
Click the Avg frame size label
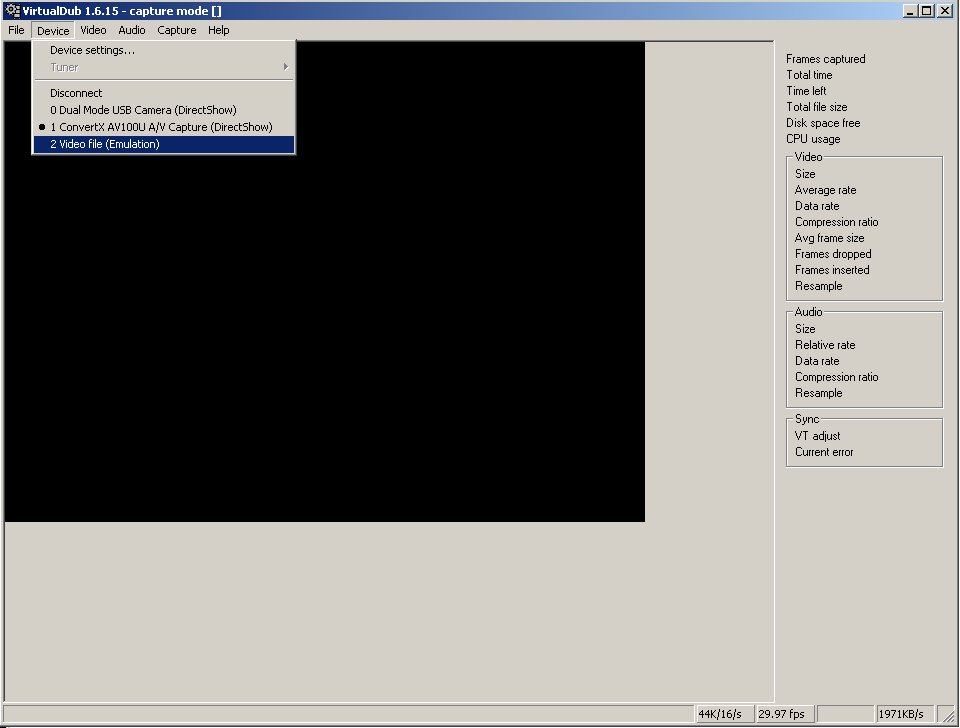pos(829,238)
